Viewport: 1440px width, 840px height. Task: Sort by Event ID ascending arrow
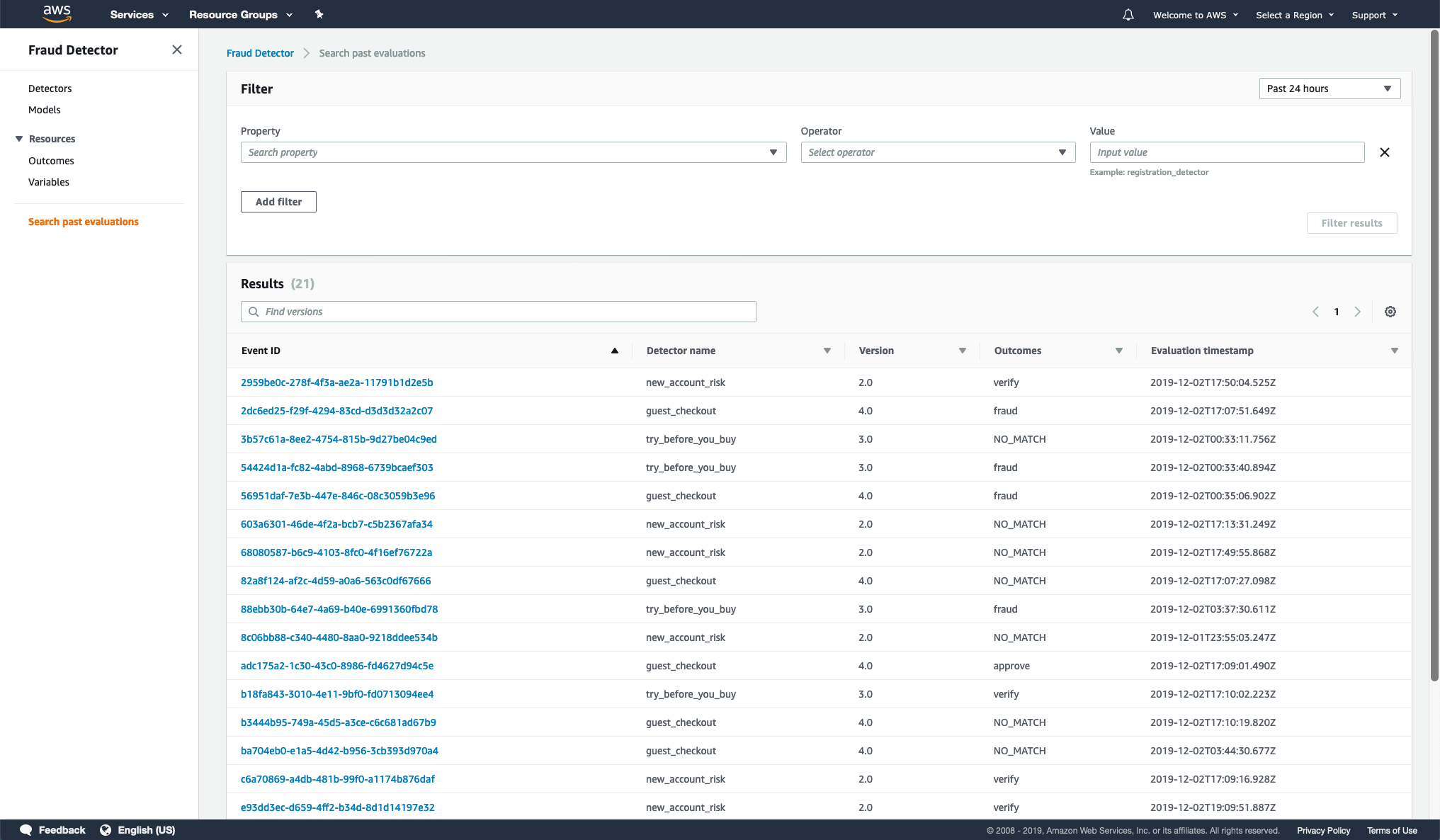click(615, 351)
